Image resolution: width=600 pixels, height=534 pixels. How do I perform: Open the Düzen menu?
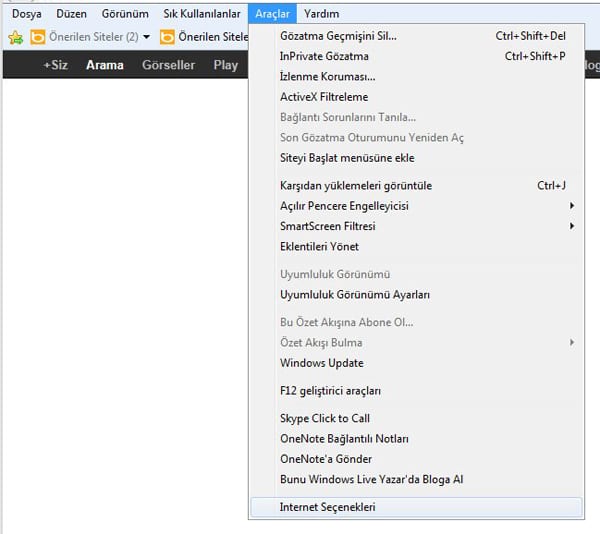(71, 14)
